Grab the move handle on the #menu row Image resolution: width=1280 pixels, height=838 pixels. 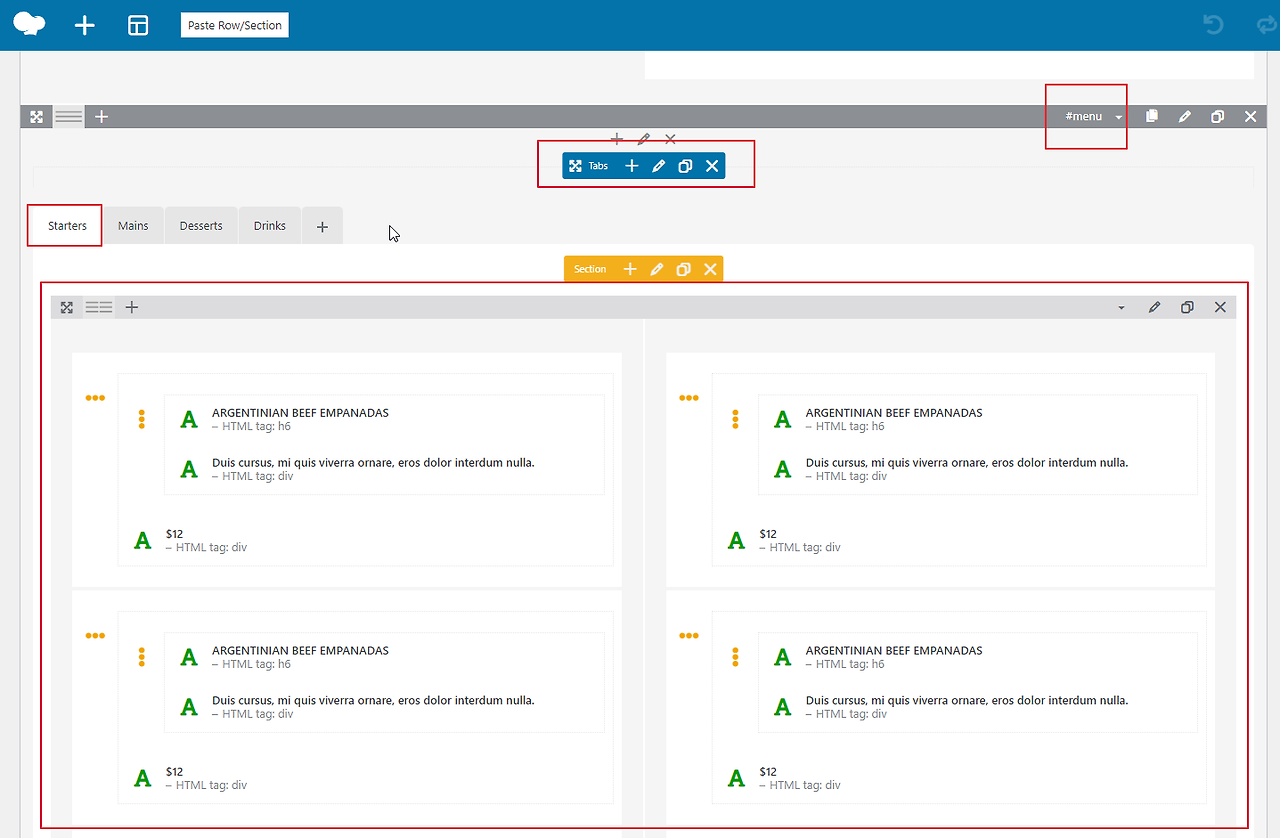[x=37, y=117]
